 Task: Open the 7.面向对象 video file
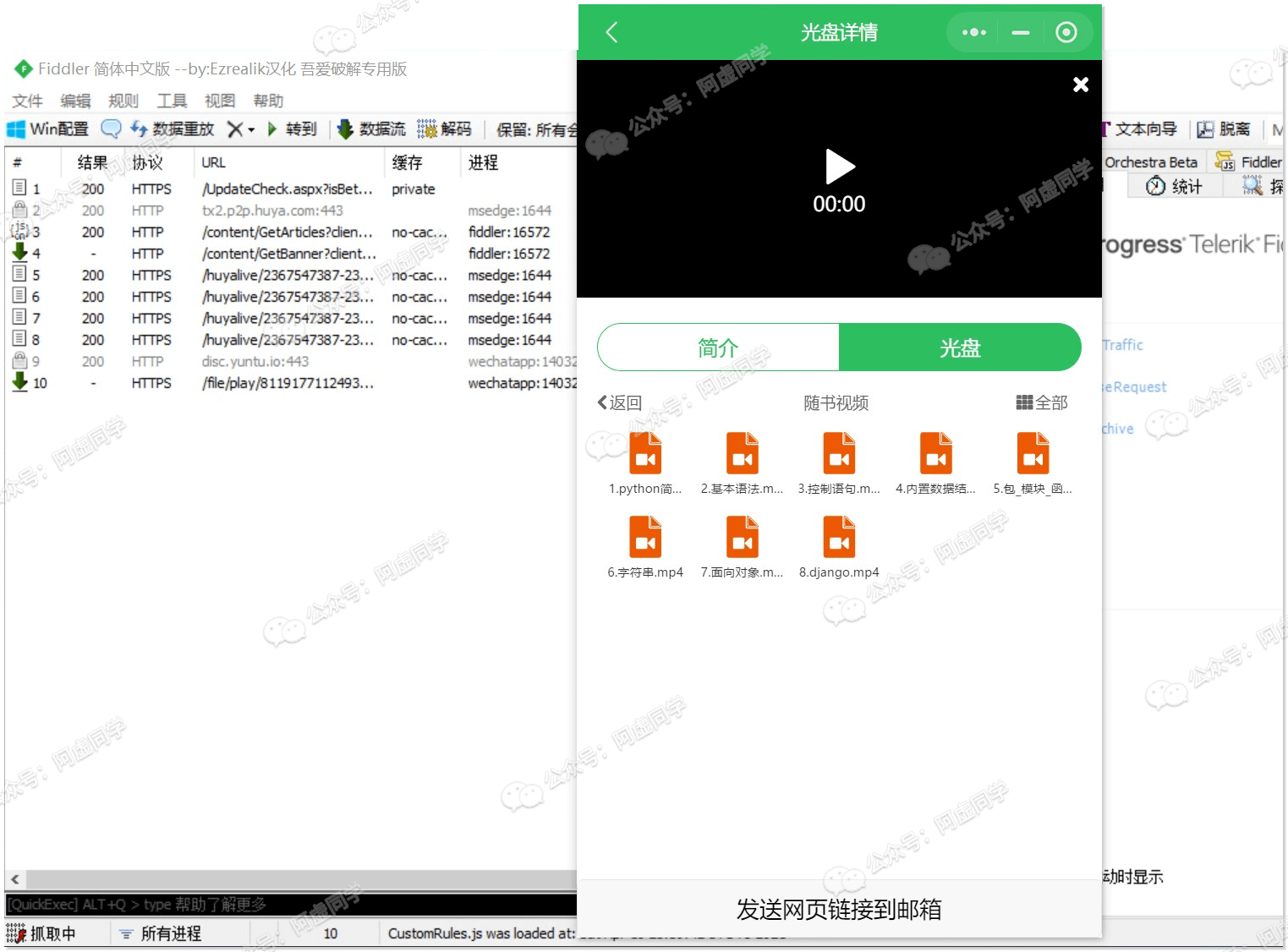pyautogui.click(x=742, y=547)
